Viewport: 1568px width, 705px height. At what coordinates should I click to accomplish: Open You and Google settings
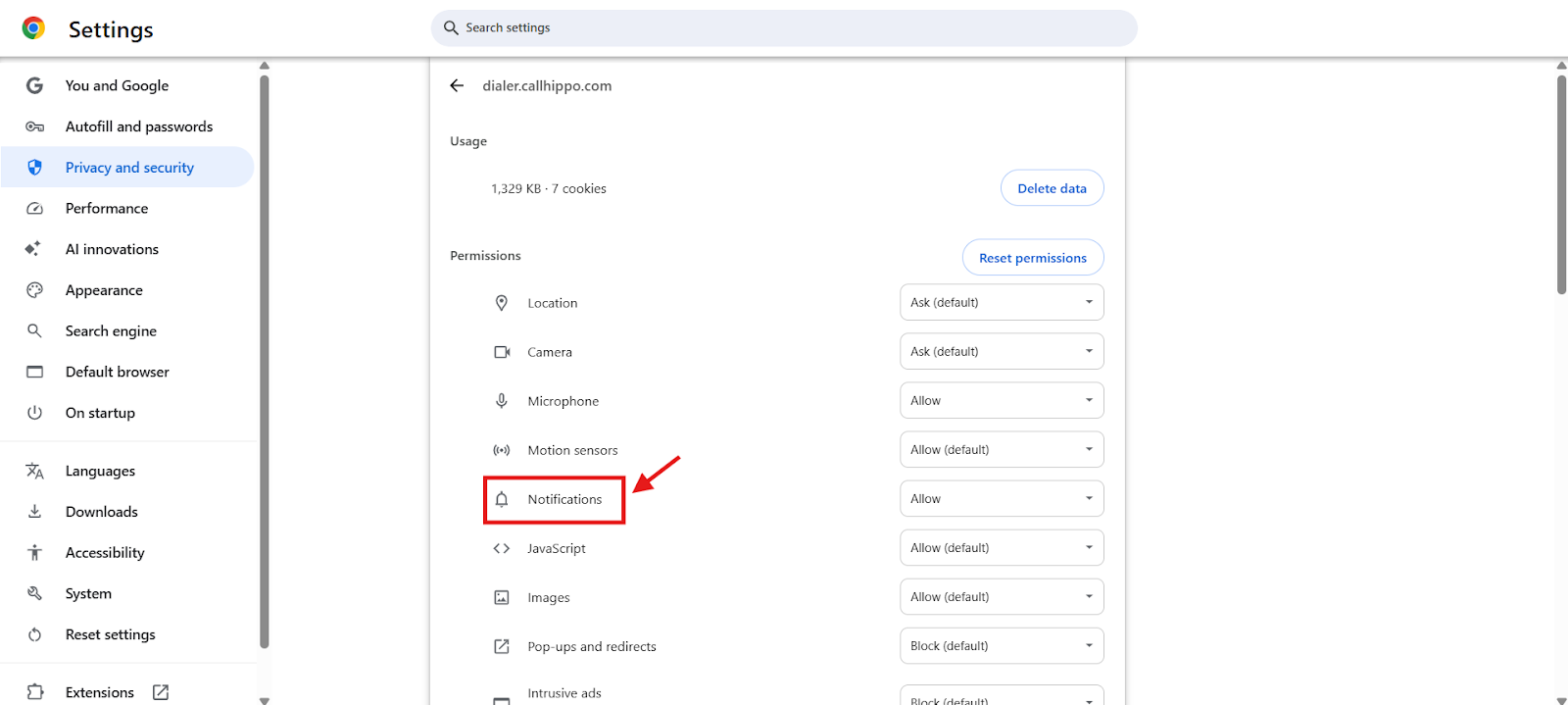127,85
